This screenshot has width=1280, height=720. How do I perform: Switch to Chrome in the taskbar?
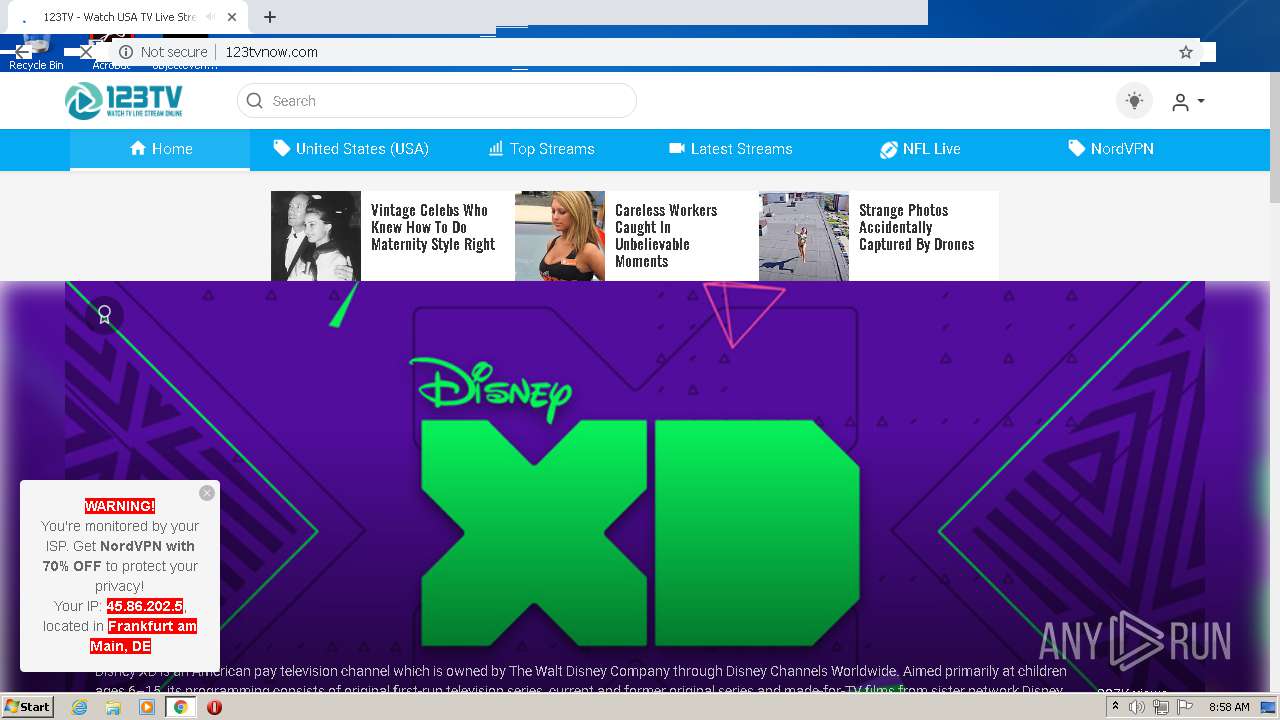[181, 707]
